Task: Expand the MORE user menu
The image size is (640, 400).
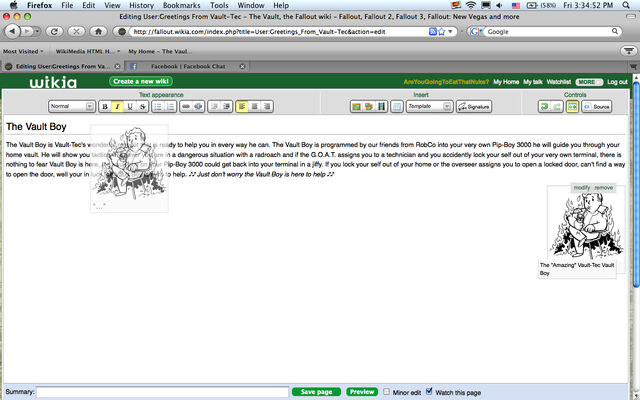Action: 589,82
